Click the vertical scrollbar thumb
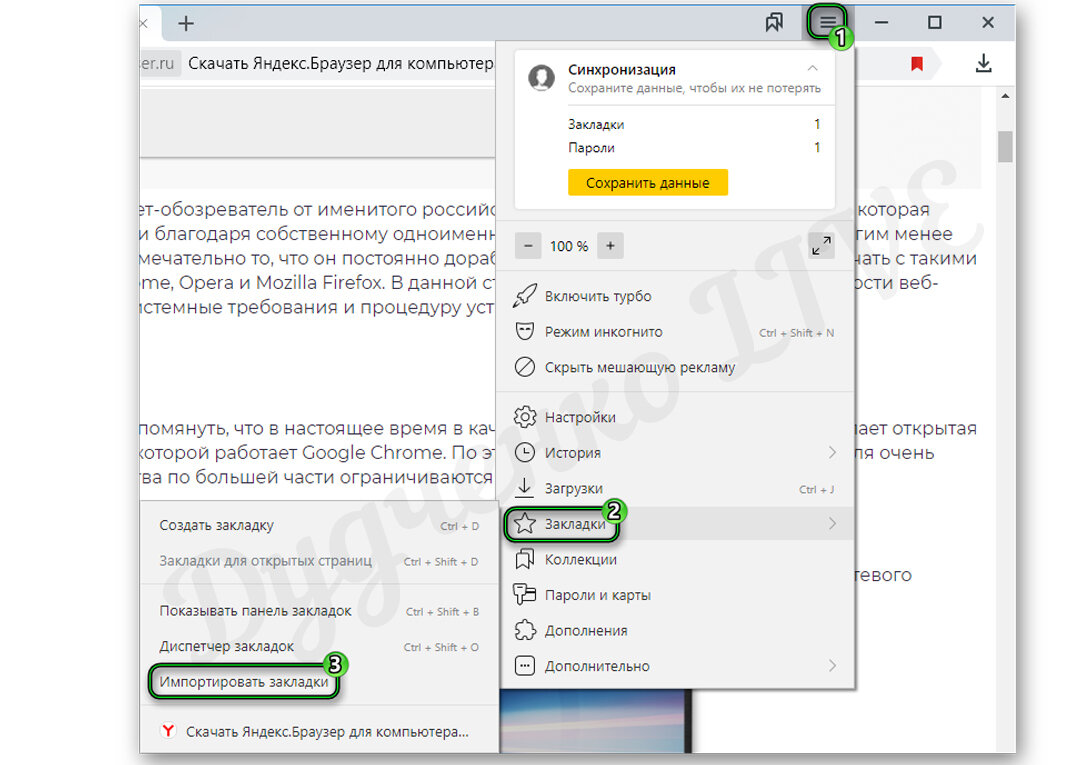The height and width of the screenshot is (765, 1089). 1005,146
